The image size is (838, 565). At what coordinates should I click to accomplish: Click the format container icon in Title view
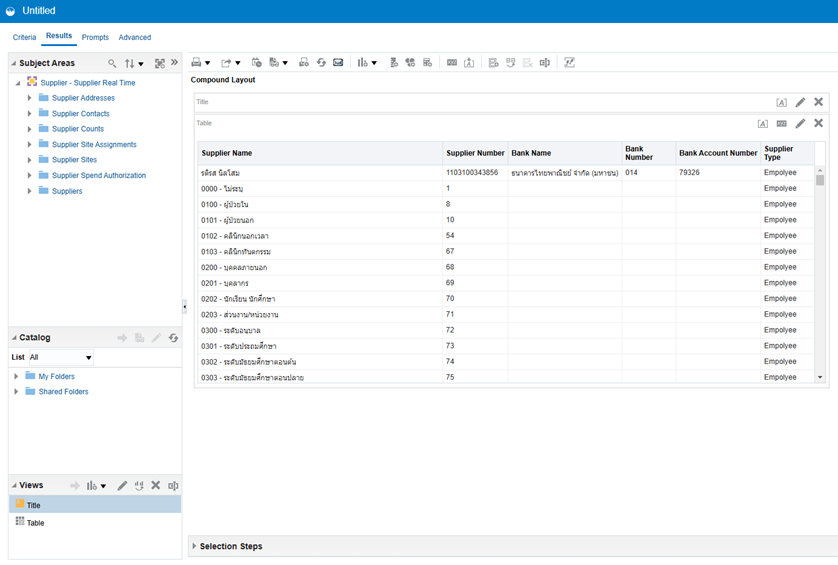coord(781,102)
